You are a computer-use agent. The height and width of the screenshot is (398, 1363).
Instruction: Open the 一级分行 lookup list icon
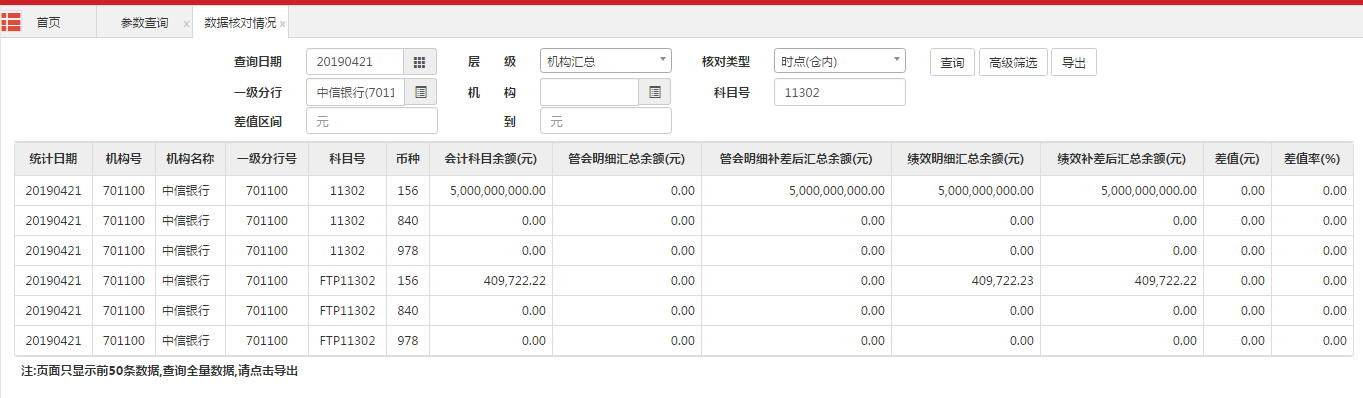421,92
